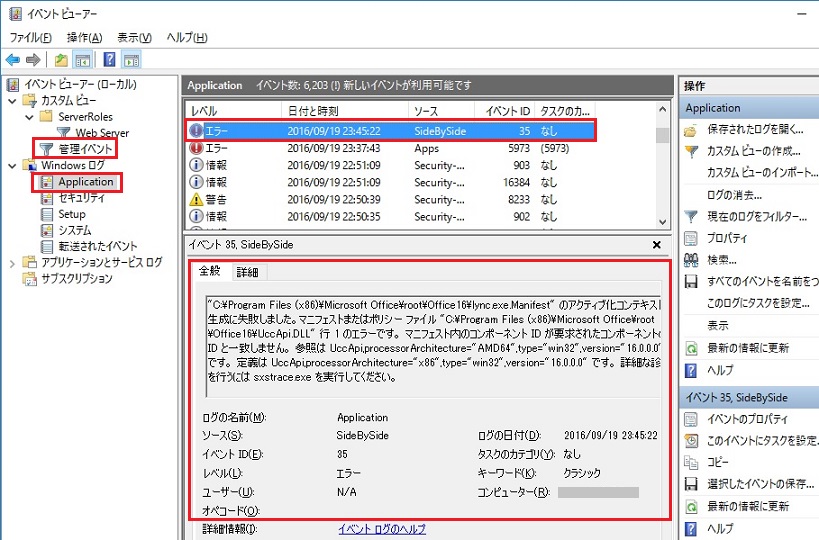819x540 pixels.
Task: Click the info icon of event 903
Action: (x=196, y=165)
